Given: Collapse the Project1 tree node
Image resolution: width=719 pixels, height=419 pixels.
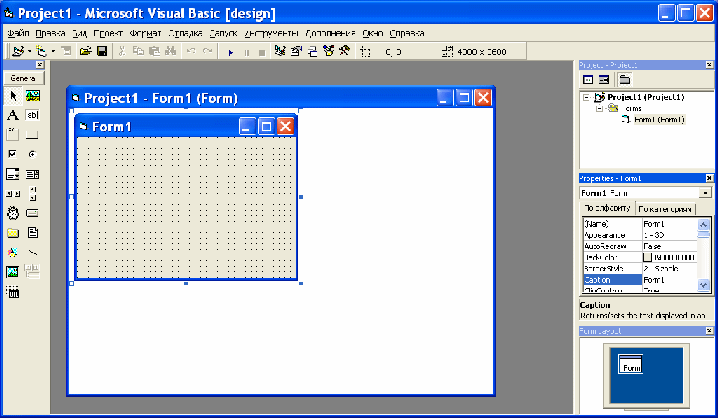Looking at the screenshot, I should (586, 97).
